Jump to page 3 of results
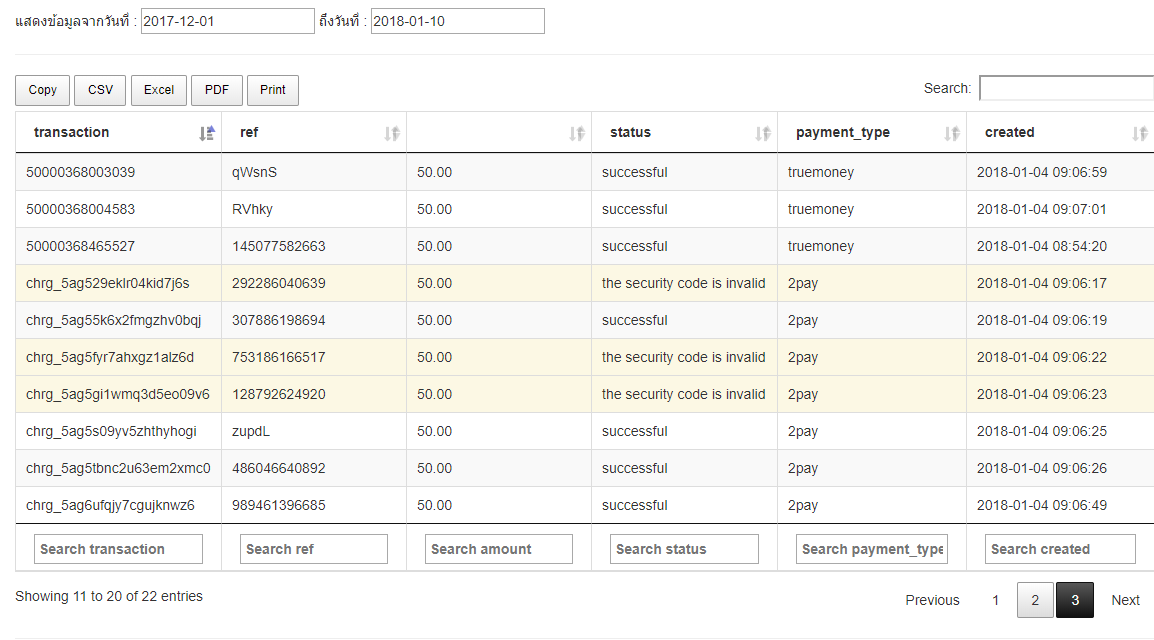 [x=1075, y=600]
